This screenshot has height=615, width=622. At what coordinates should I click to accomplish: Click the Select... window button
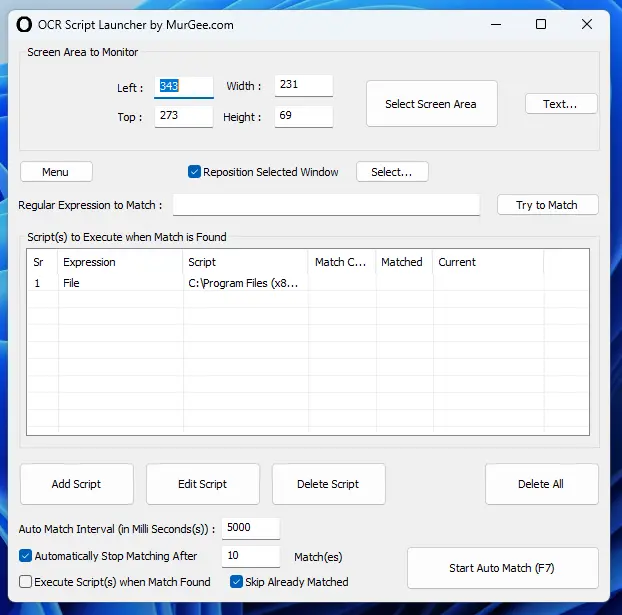pos(392,172)
